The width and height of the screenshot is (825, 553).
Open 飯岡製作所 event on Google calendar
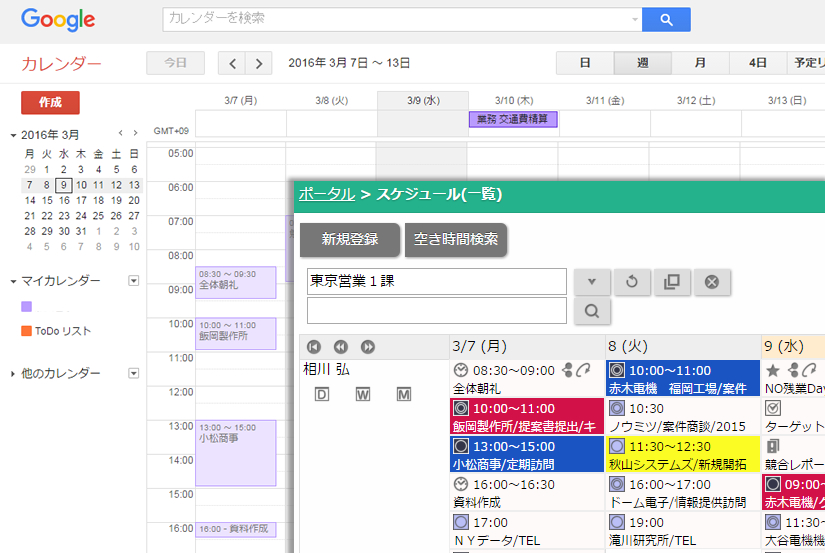pyautogui.click(x=236, y=334)
